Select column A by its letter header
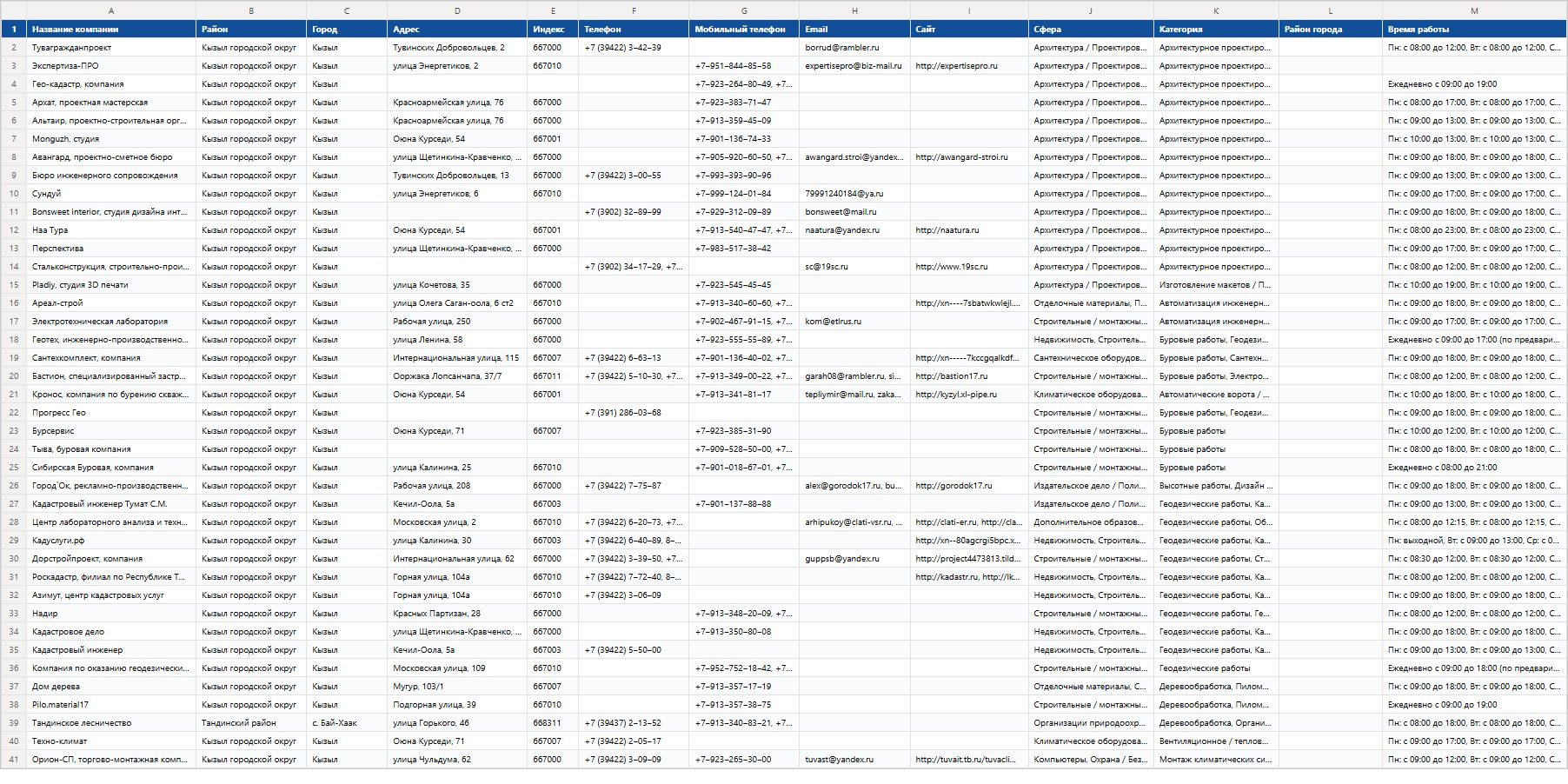This screenshot has width=1568, height=784. (111, 10)
